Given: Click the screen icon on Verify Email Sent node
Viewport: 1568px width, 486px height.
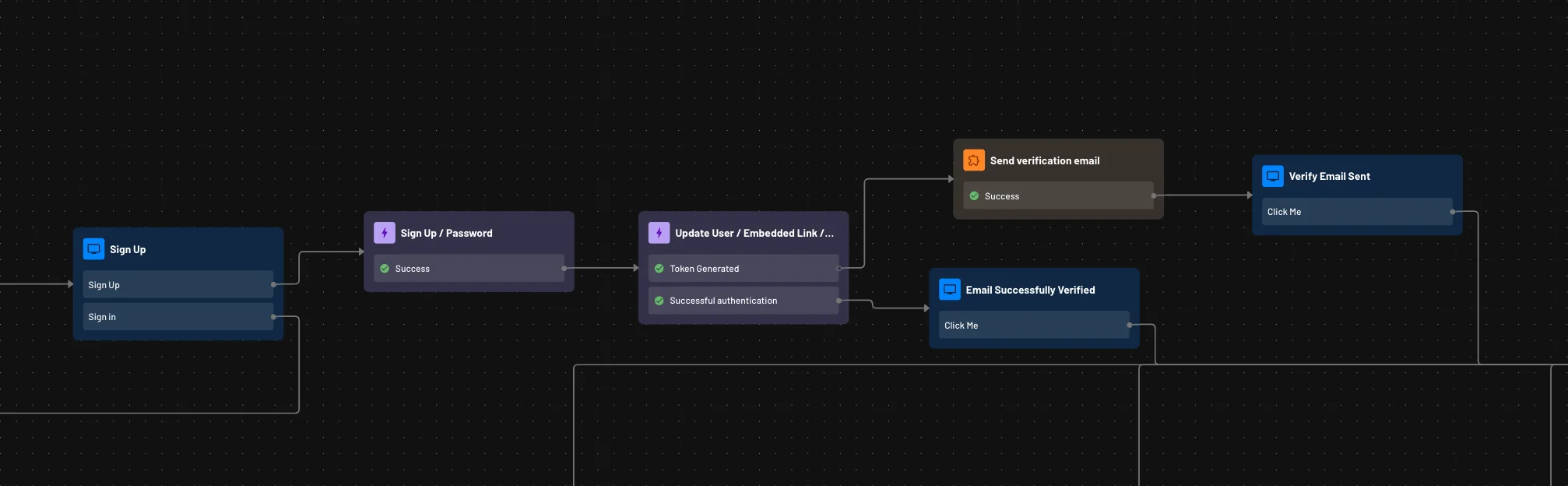Looking at the screenshot, I should click(1273, 176).
